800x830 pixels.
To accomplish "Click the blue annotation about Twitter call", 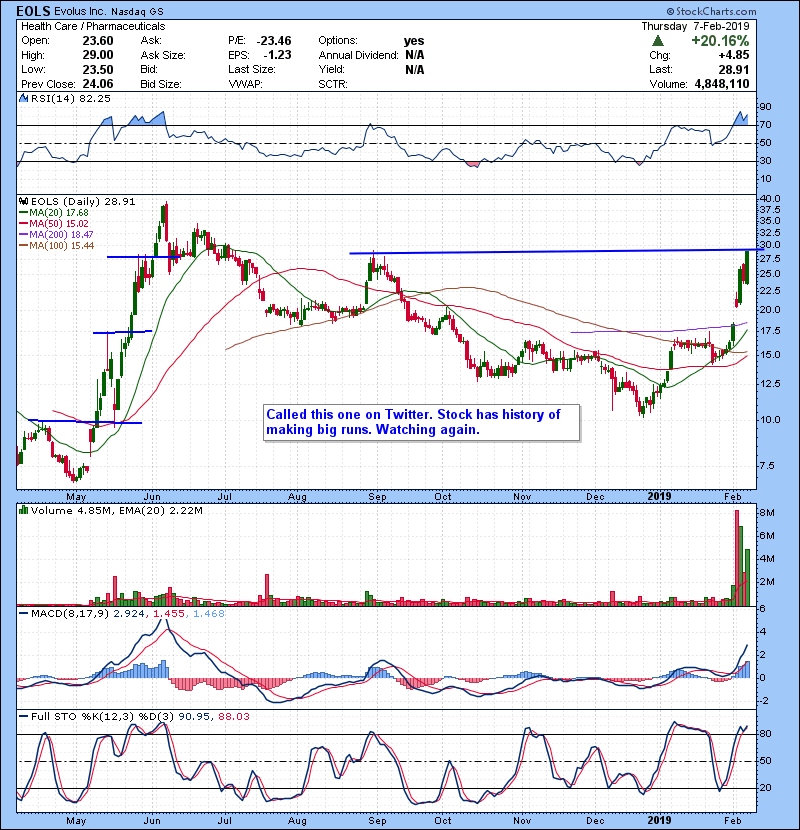I will pyautogui.click(x=421, y=422).
